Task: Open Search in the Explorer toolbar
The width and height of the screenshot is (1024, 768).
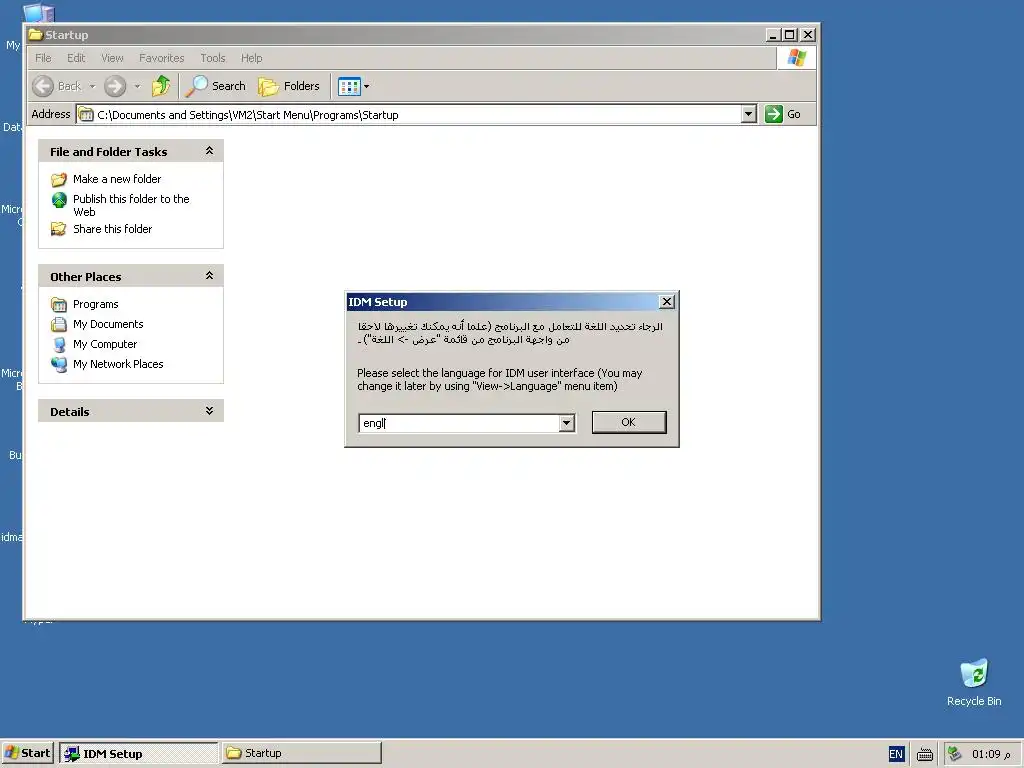Action: [x=216, y=86]
